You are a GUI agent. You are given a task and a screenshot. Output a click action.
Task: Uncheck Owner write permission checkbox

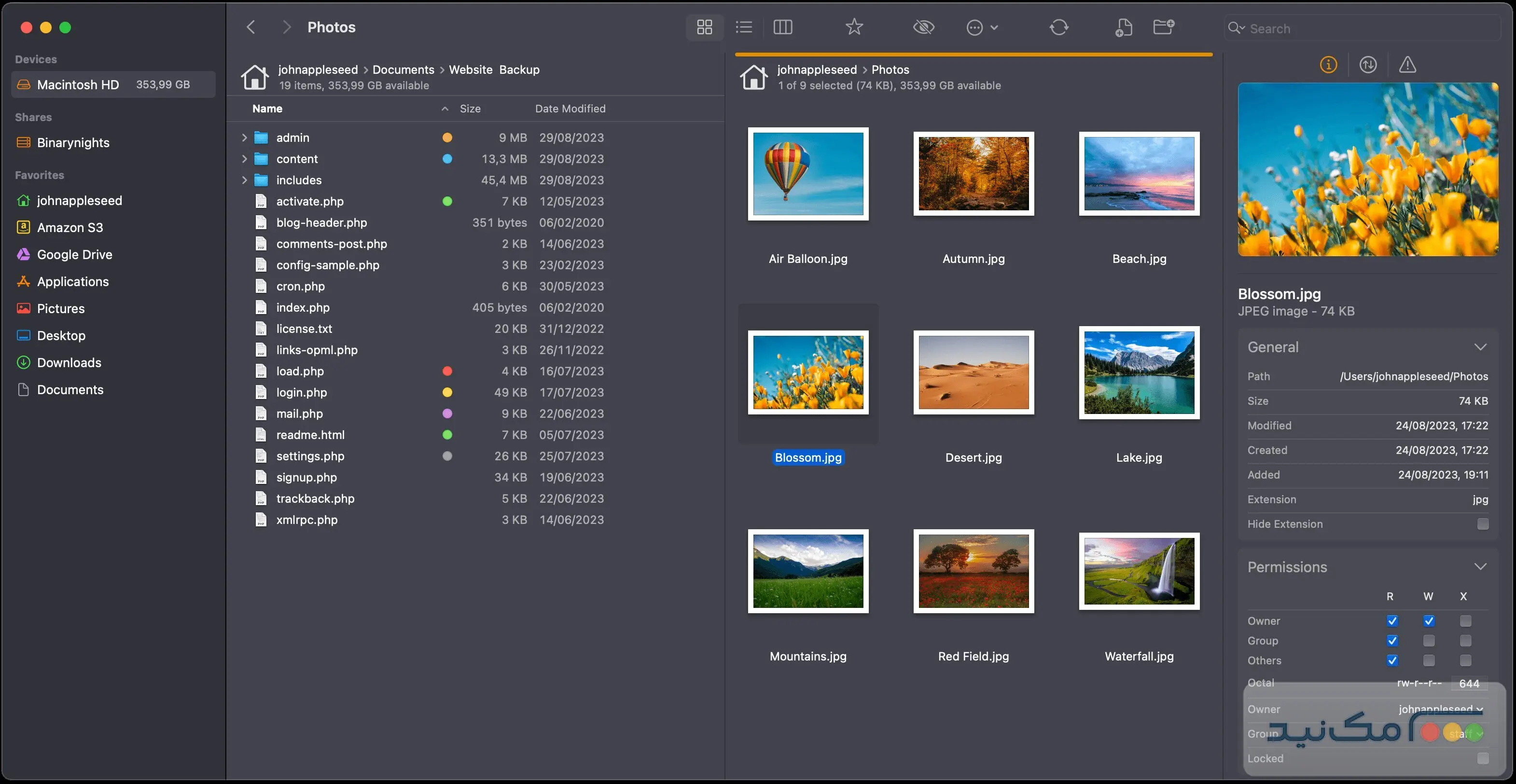[1428, 620]
